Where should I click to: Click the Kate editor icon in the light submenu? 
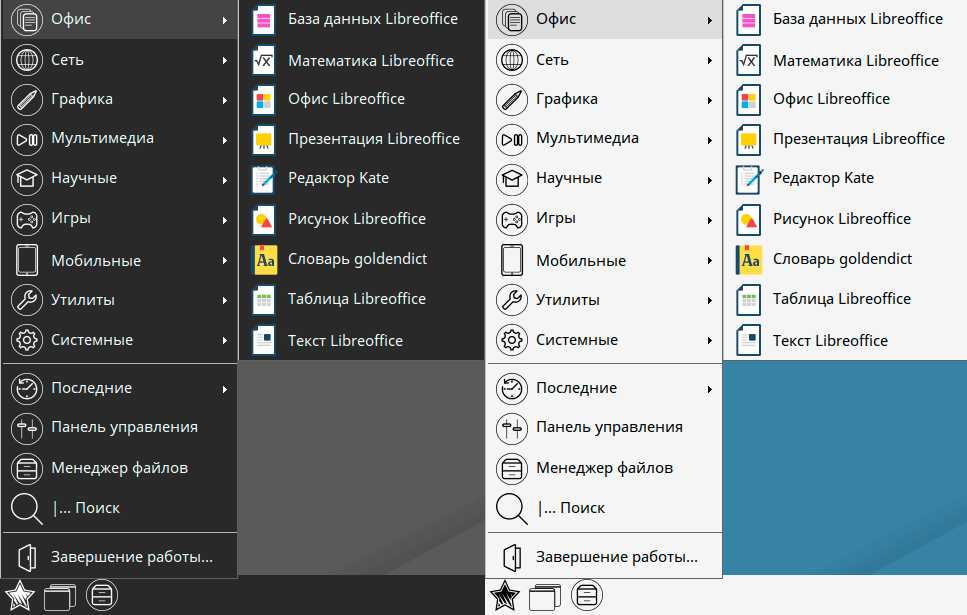748,179
